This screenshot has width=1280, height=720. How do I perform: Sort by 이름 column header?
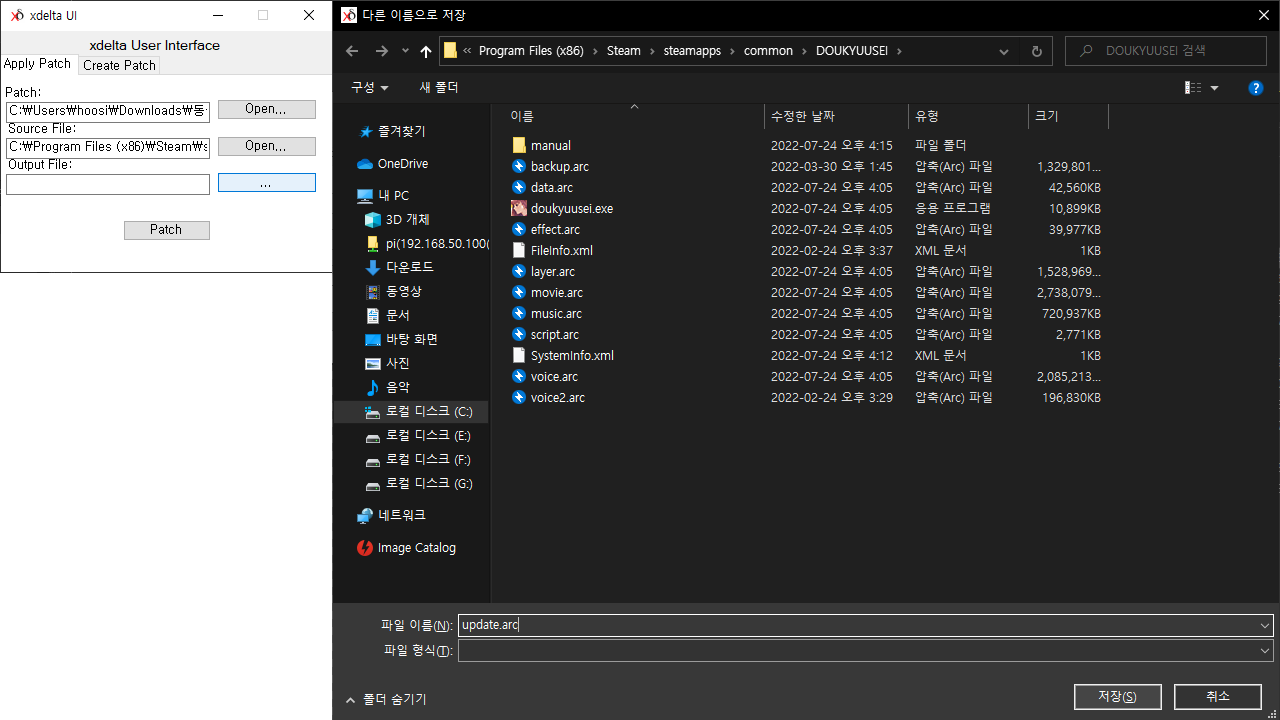634,117
